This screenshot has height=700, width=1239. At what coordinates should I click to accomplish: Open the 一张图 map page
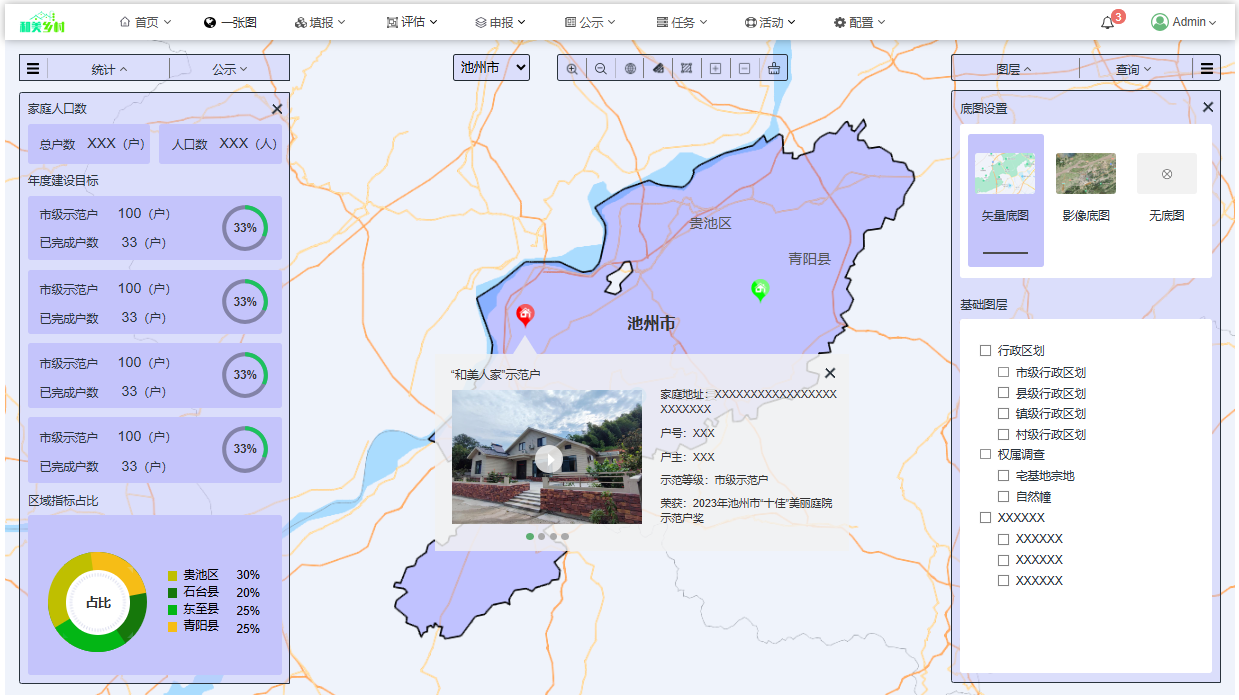point(230,22)
